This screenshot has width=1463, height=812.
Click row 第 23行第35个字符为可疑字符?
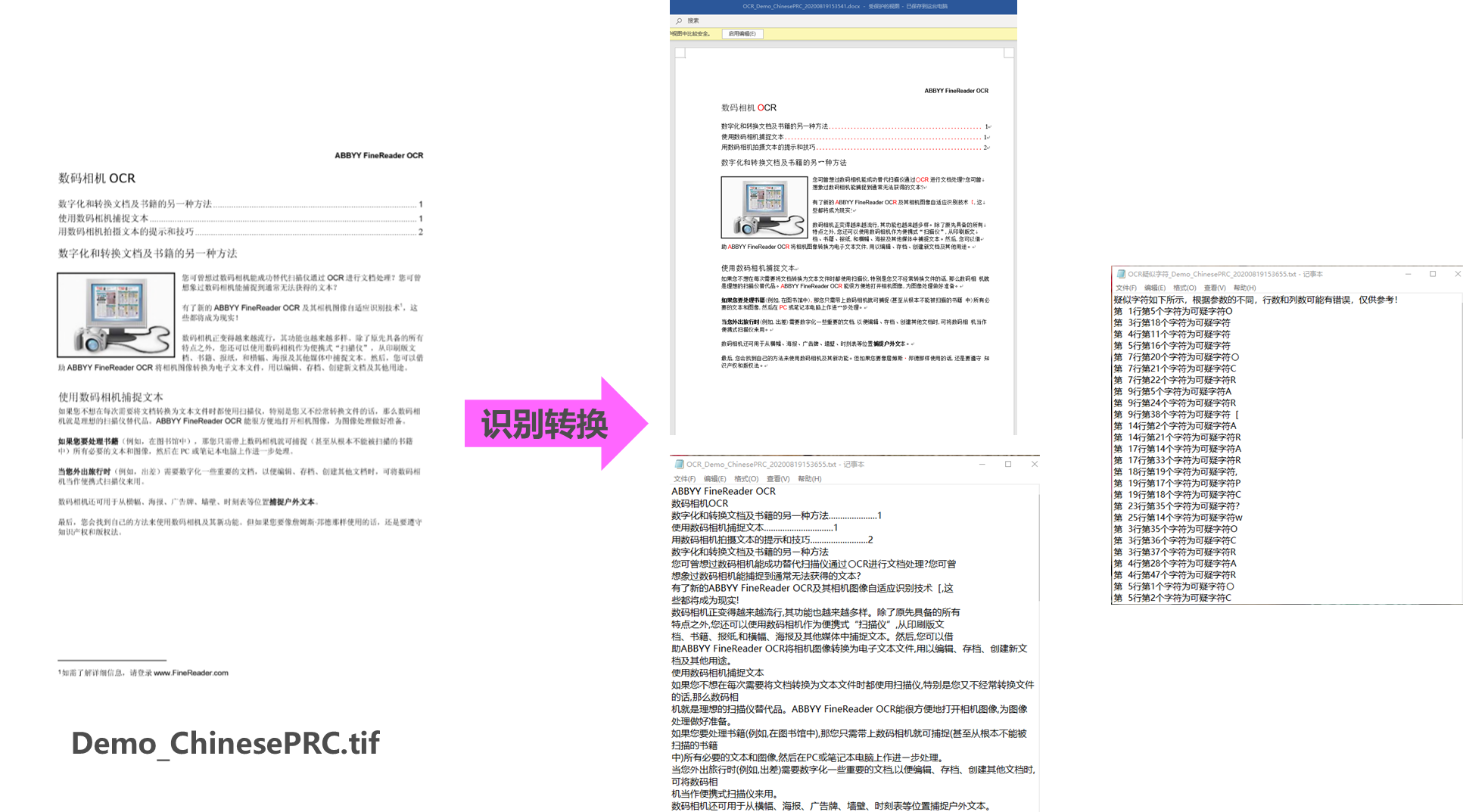1177,506
